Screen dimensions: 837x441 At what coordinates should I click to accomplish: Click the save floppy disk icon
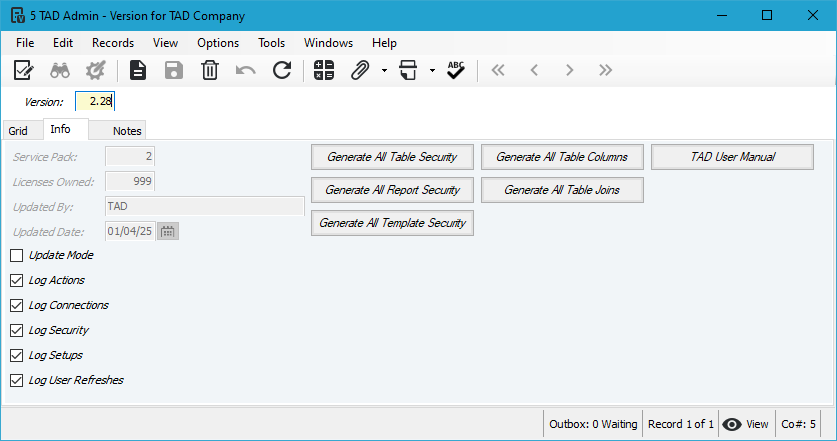[x=173, y=70]
